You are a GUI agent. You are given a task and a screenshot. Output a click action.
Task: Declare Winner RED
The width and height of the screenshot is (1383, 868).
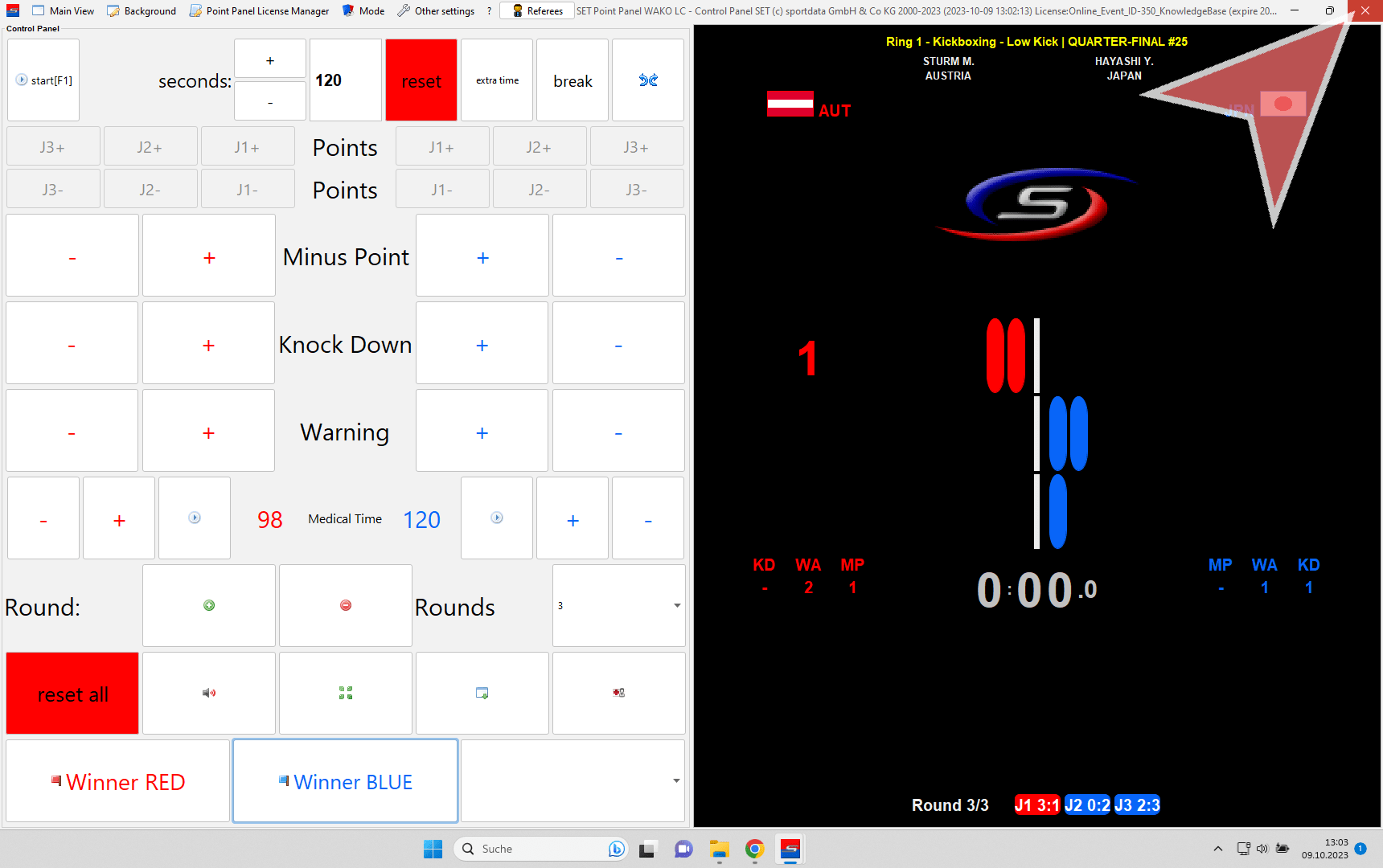(x=118, y=781)
